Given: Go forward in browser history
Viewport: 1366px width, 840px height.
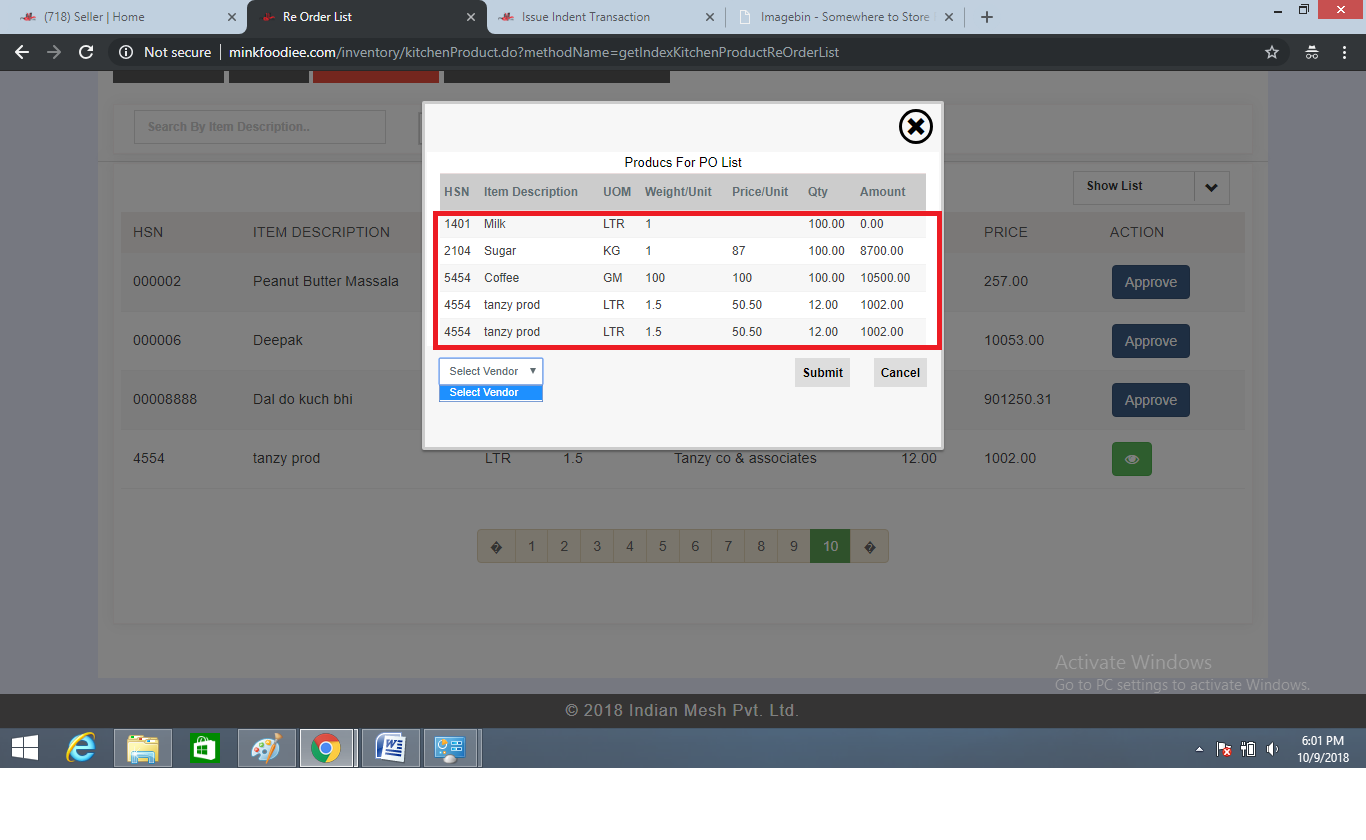Looking at the screenshot, I should pos(54,52).
